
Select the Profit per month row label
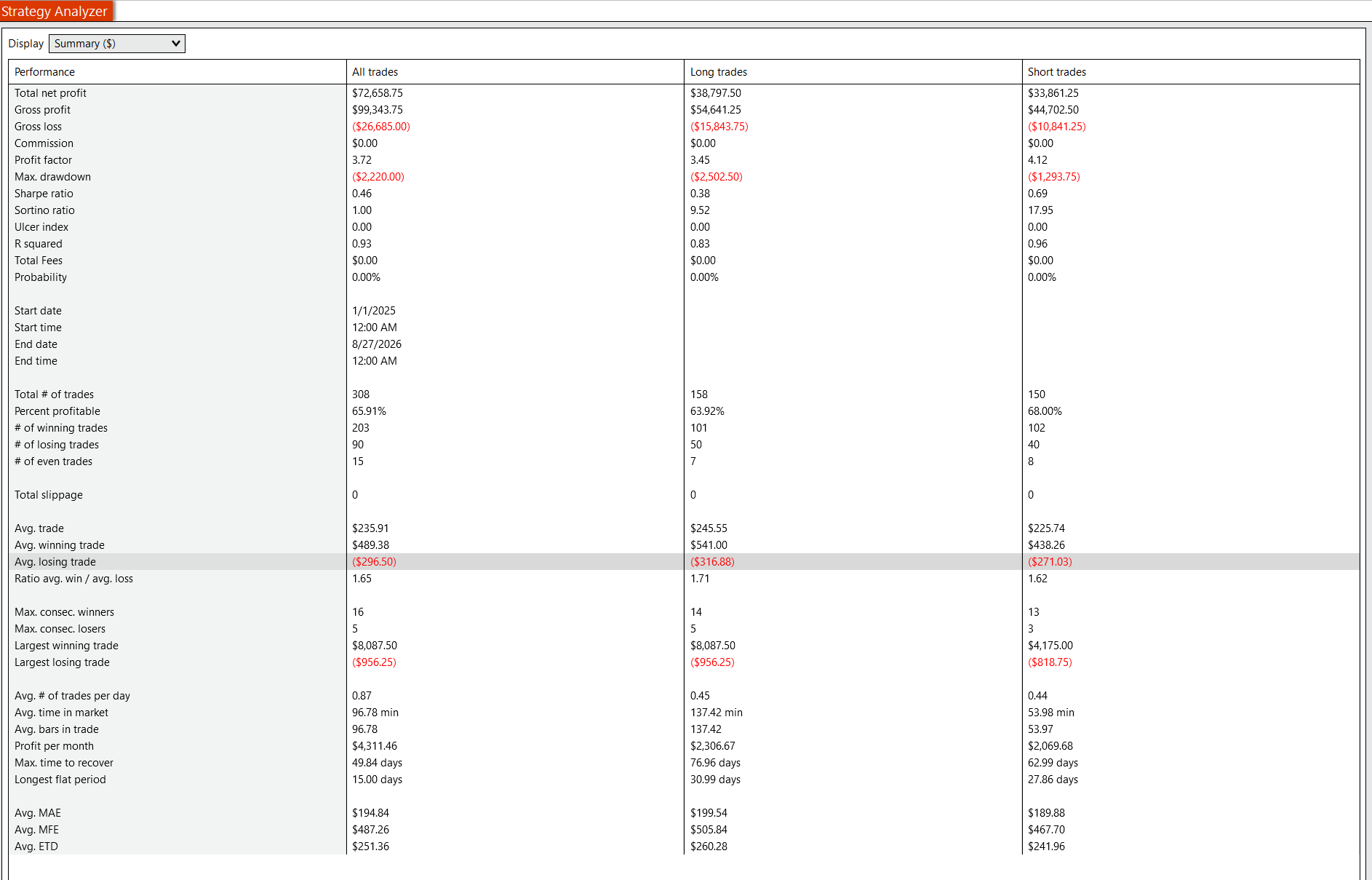(x=54, y=746)
